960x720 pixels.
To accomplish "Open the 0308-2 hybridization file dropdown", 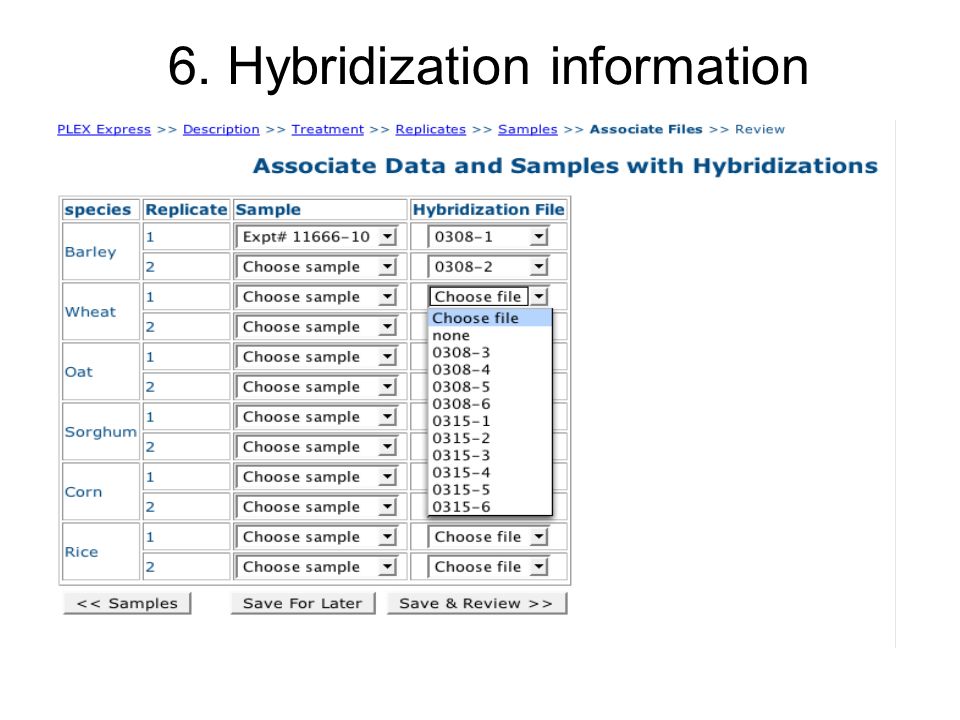I will (488, 267).
